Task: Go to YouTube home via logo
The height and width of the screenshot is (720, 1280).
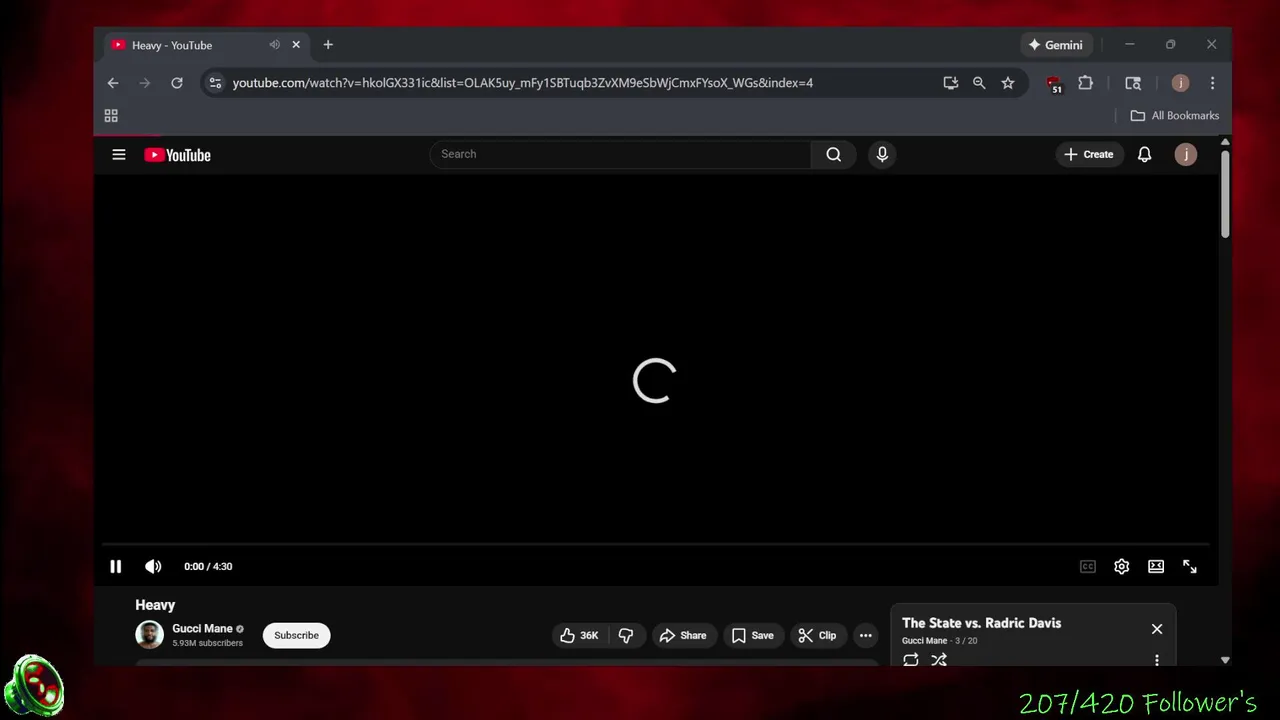Action: (177, 155)
